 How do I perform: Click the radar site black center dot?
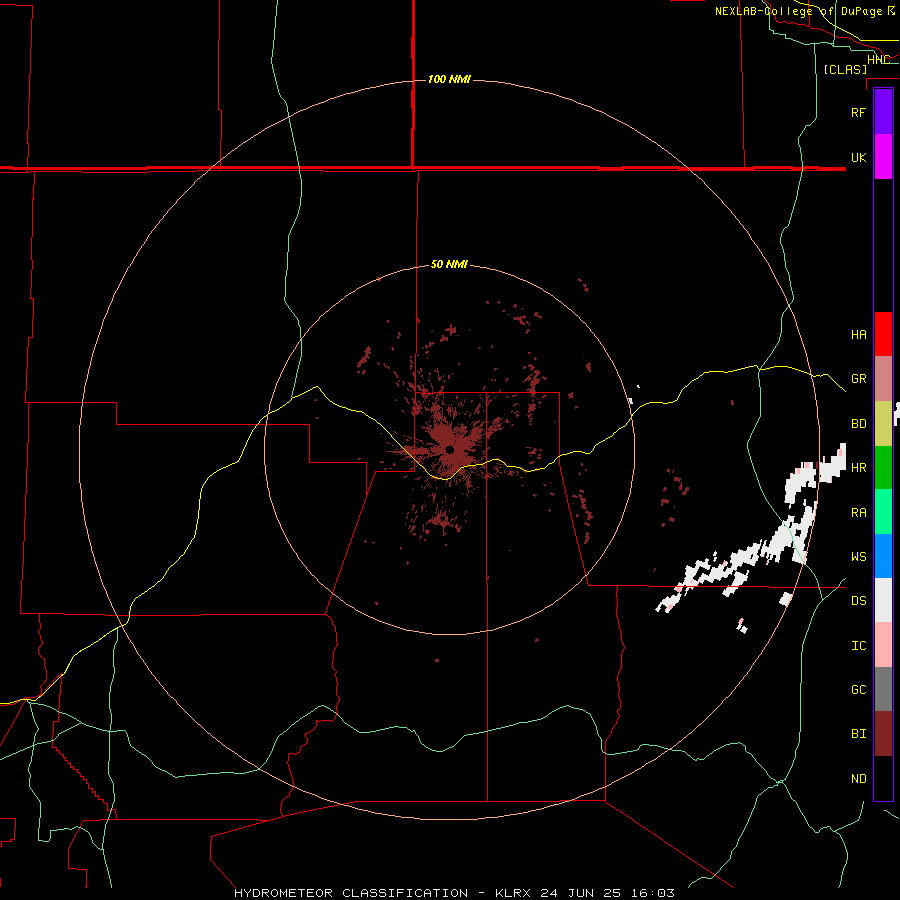449,449
